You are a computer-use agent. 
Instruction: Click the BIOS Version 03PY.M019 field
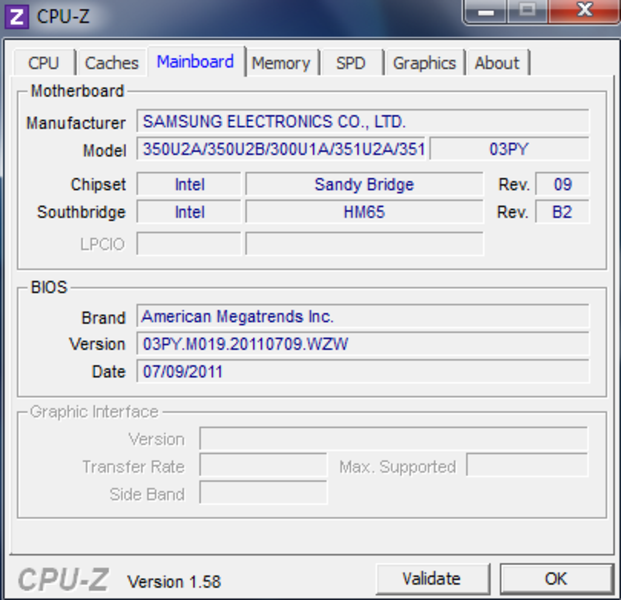point(363,344)
